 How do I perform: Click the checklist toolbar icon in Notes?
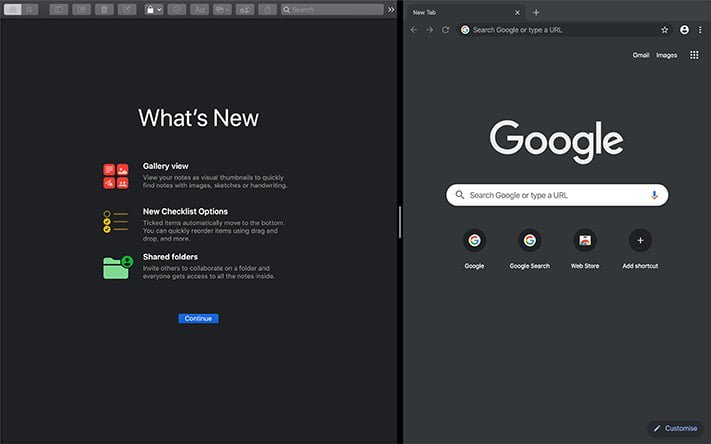(177, 10)
